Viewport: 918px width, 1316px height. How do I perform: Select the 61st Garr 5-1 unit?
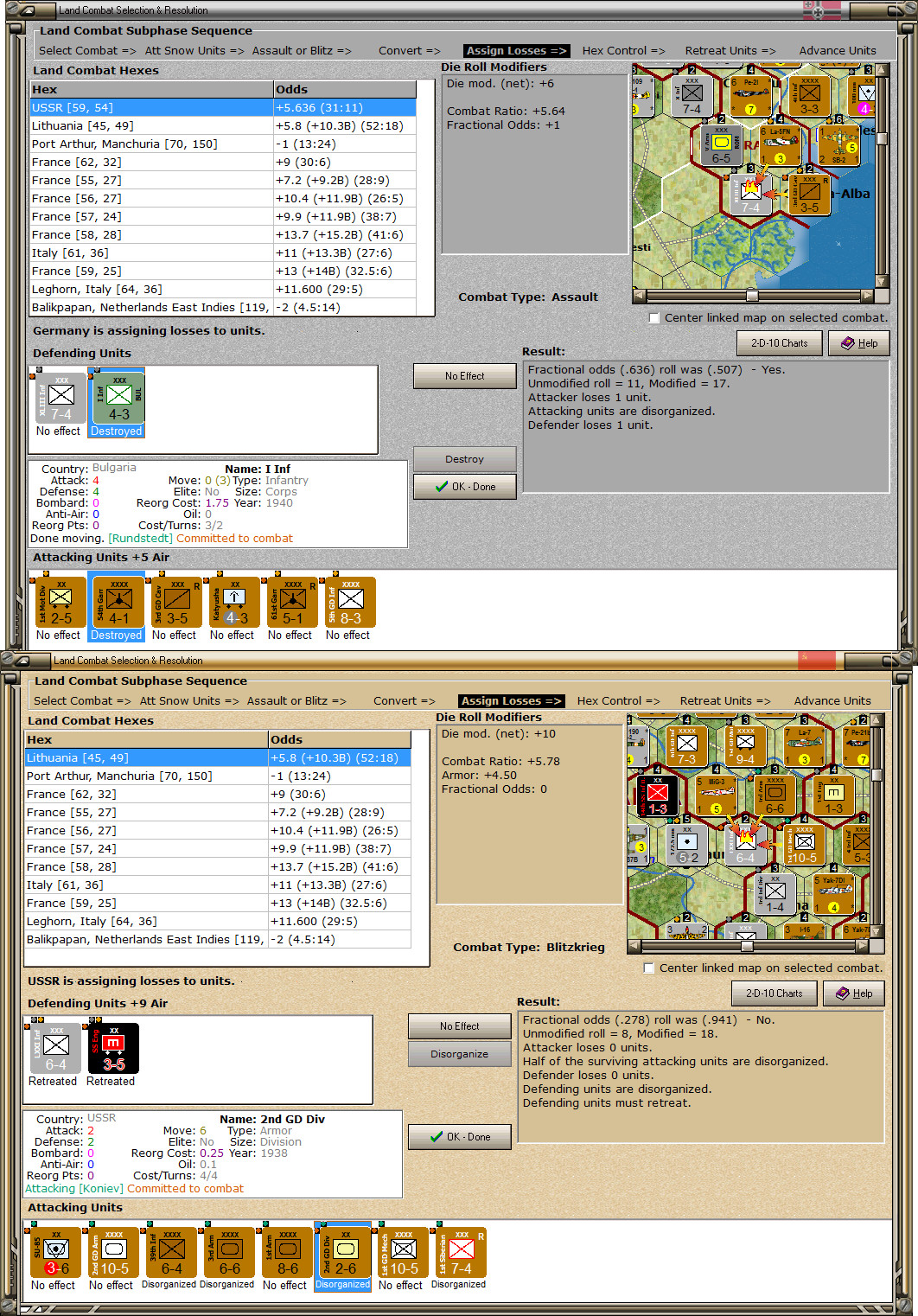click(x=292, y=602)
